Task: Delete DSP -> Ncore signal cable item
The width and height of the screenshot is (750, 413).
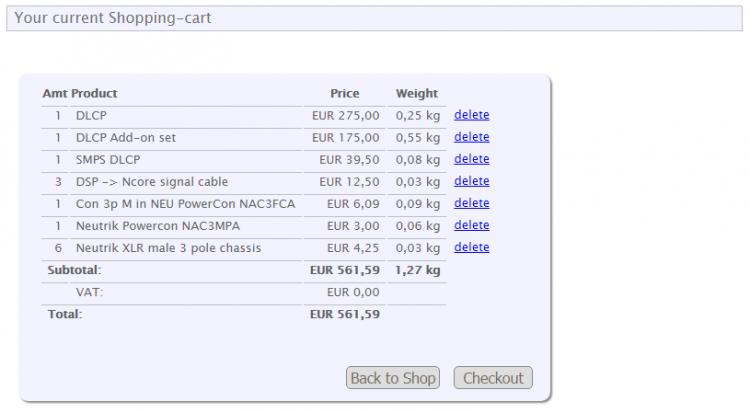Action: click(471, 181)
